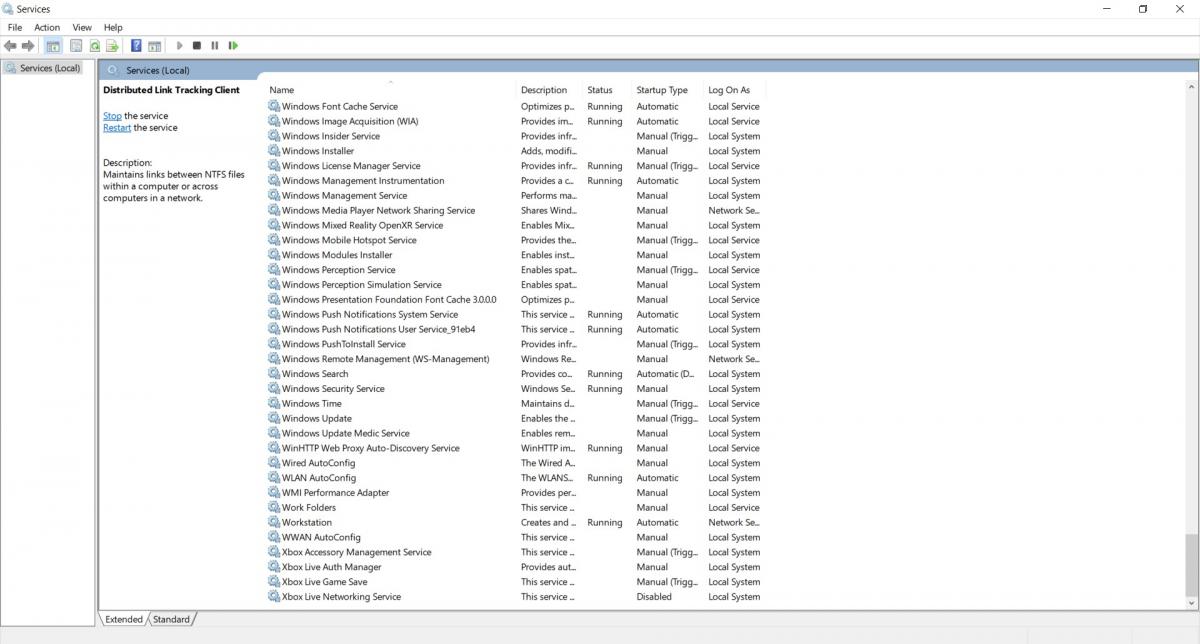Viewport: 1200px width, 644px height.
Task: Click the vertical scrollbar thumb
Action: [x=1190, y=564]
